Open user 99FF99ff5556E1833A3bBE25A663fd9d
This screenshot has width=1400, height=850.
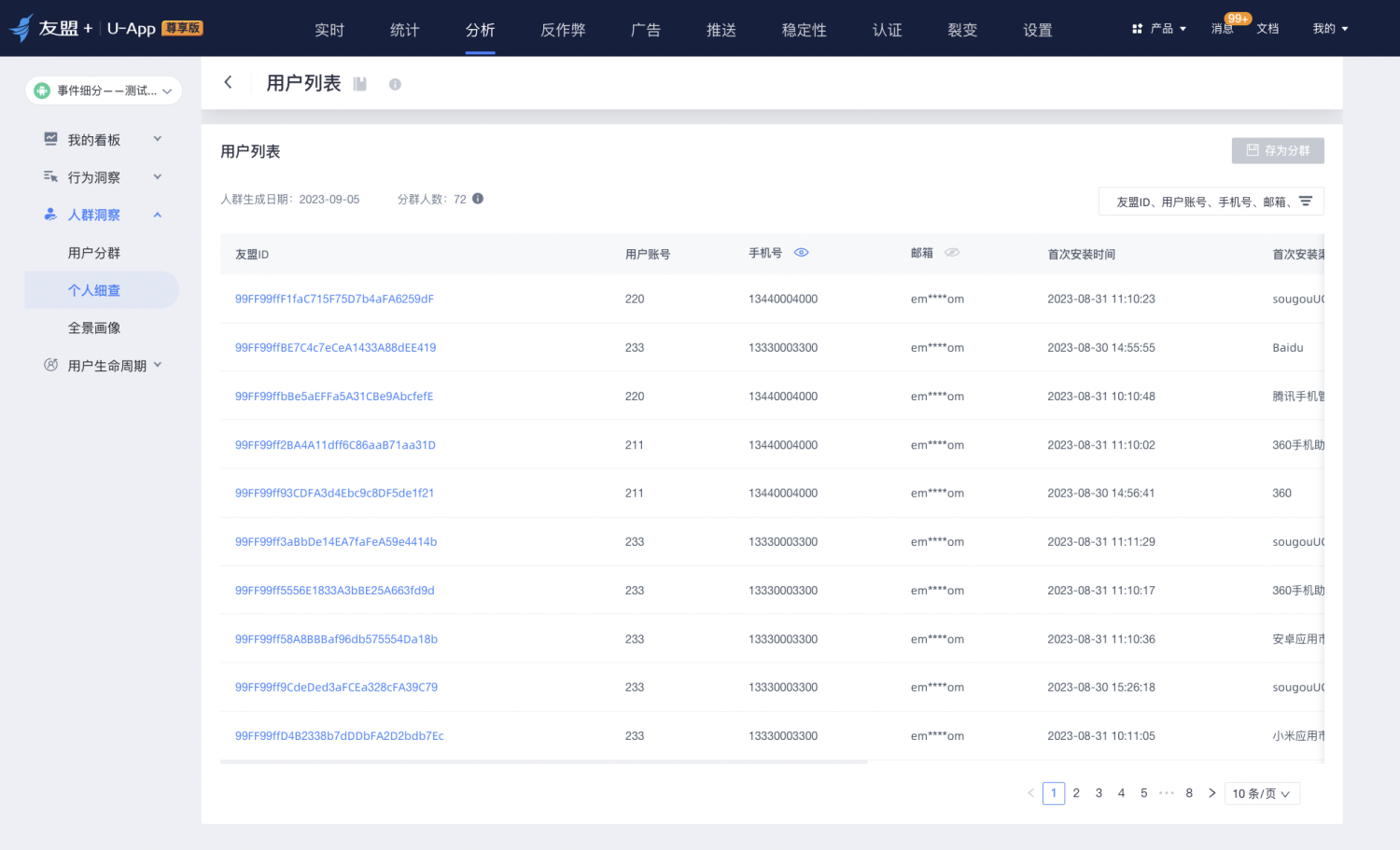pyautogui.click(x=335, y=591)
